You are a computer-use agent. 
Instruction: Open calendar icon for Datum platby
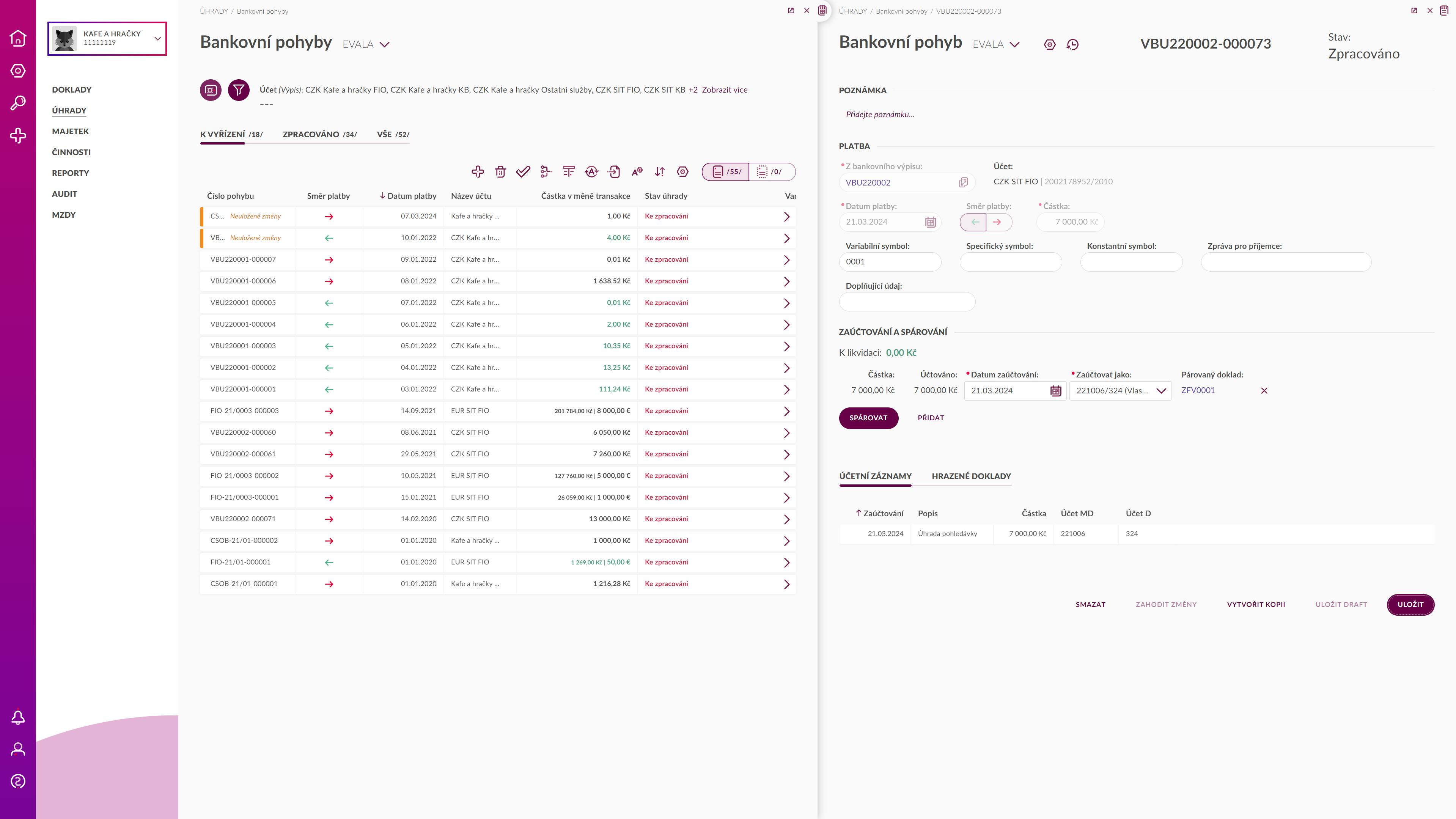930,222
